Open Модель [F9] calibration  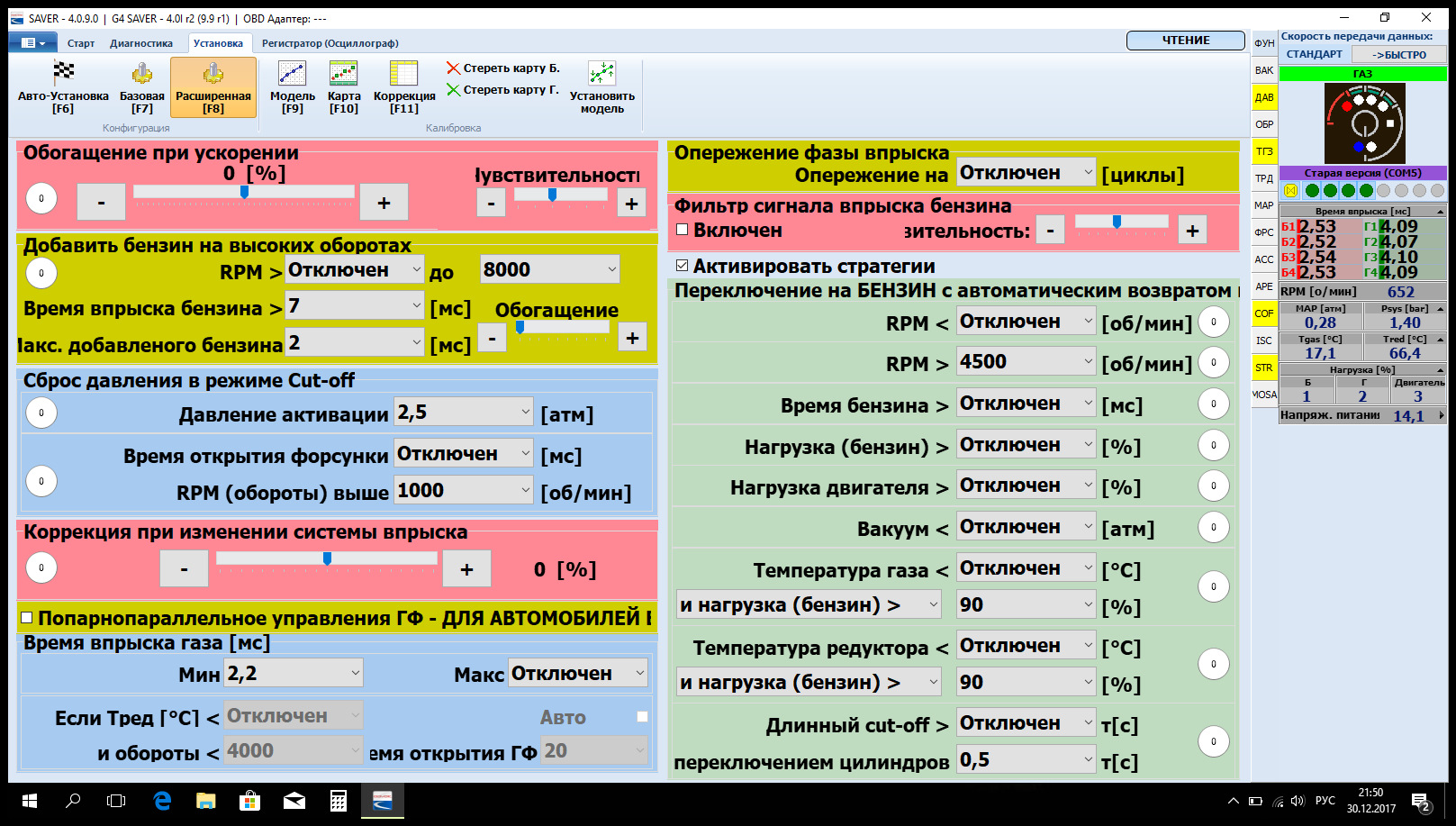tap(293, 87)
